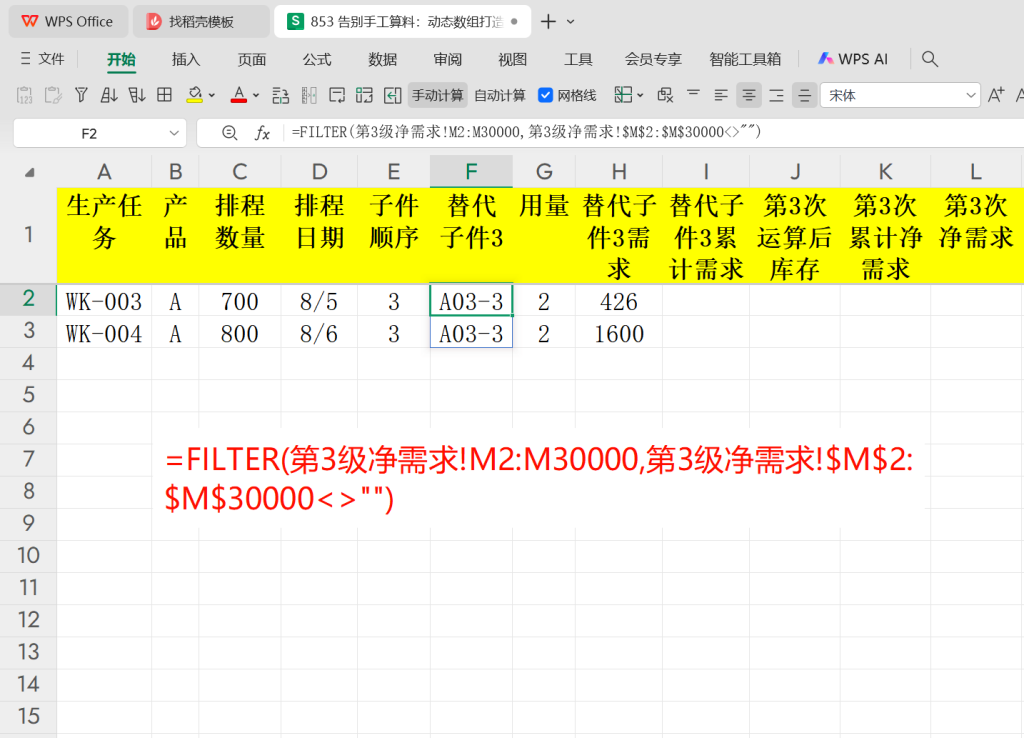Image resolution: width=1024 pixels, height=738 pixels.
Task: Switch to the 视图 ribbon tab
Action: 513,59
